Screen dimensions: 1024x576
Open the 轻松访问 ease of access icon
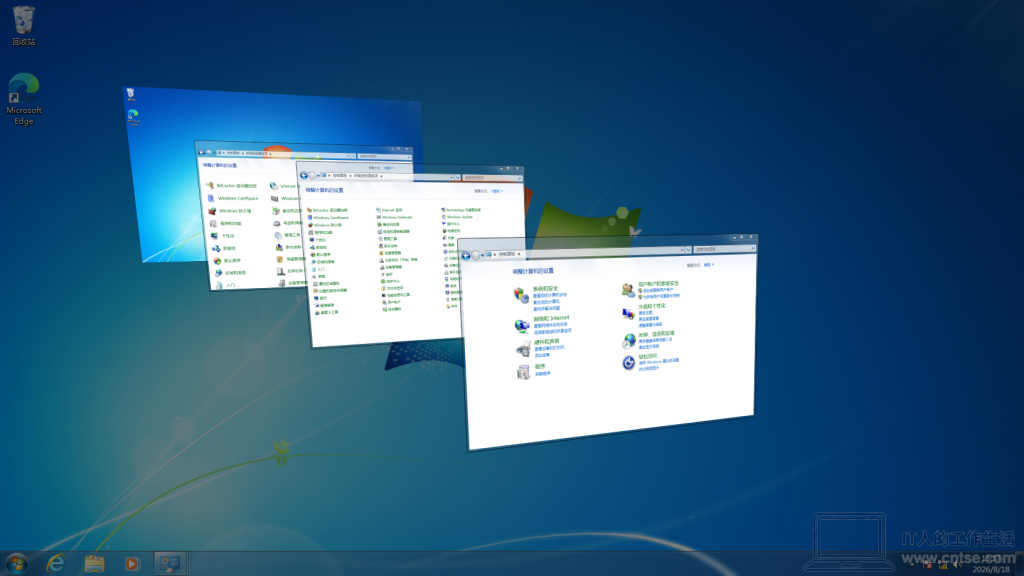(x=628, y=362)
